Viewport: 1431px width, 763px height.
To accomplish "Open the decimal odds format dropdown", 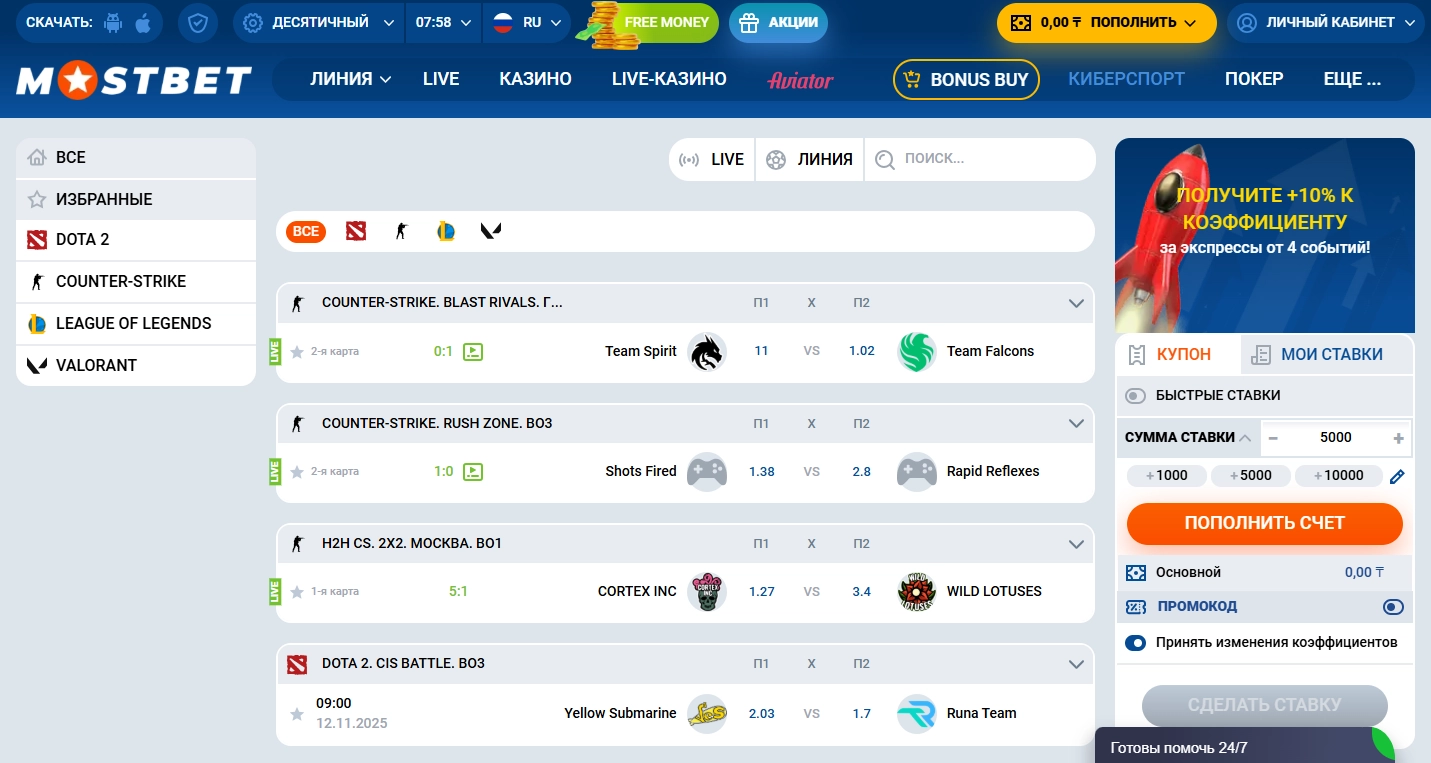I will click(x=319, y=22).
